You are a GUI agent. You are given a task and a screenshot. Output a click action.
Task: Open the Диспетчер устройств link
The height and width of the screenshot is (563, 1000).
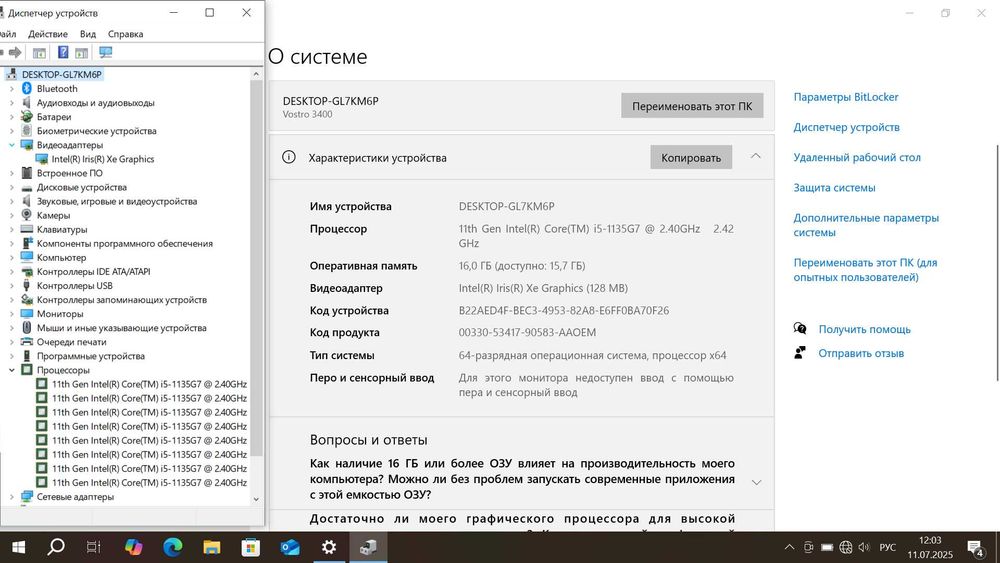click(x=846, y=127)
